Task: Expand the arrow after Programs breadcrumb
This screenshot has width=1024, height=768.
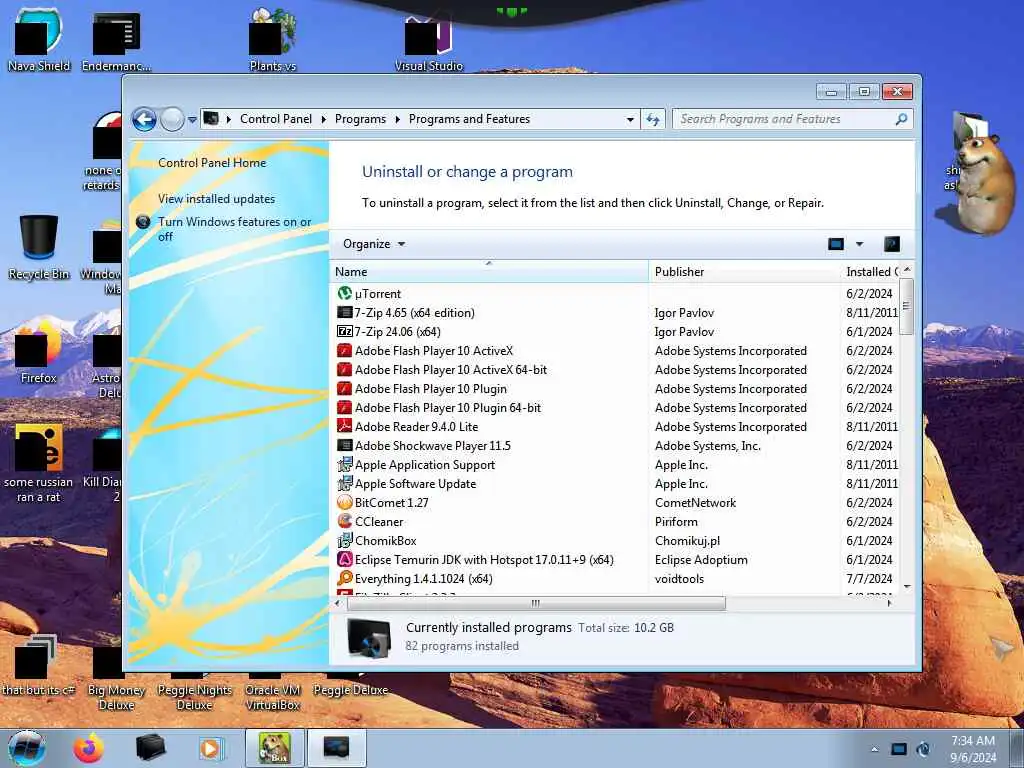Action: pos(397,119)
